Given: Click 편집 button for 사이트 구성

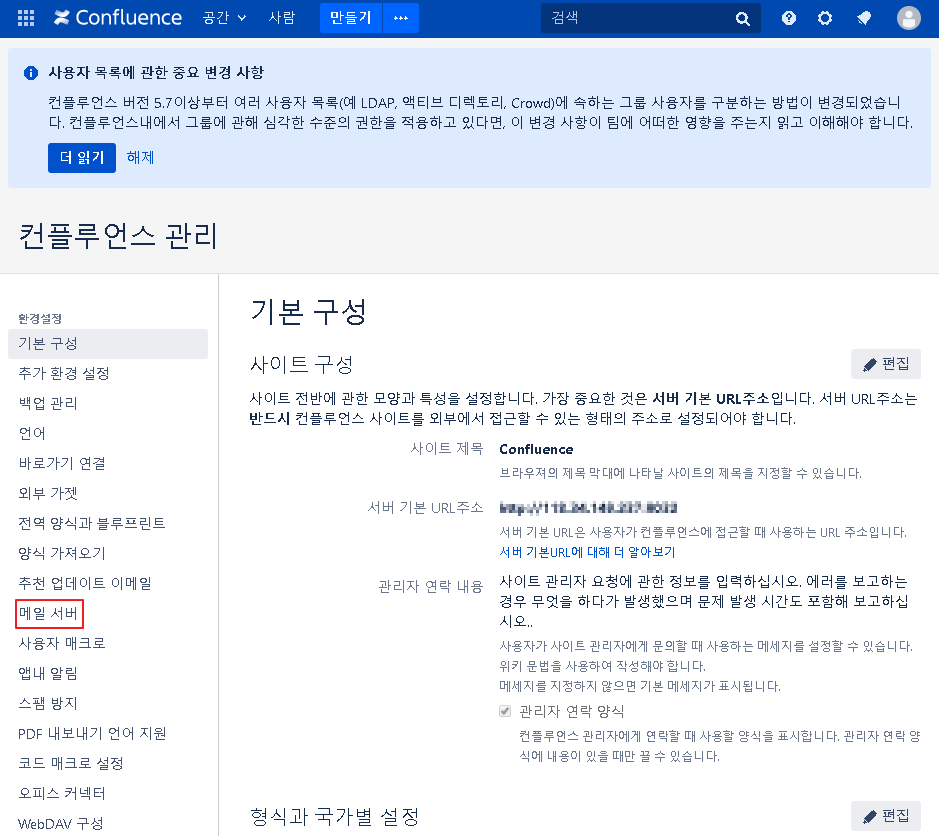Looking at the screenshot, I should point(886,364).
